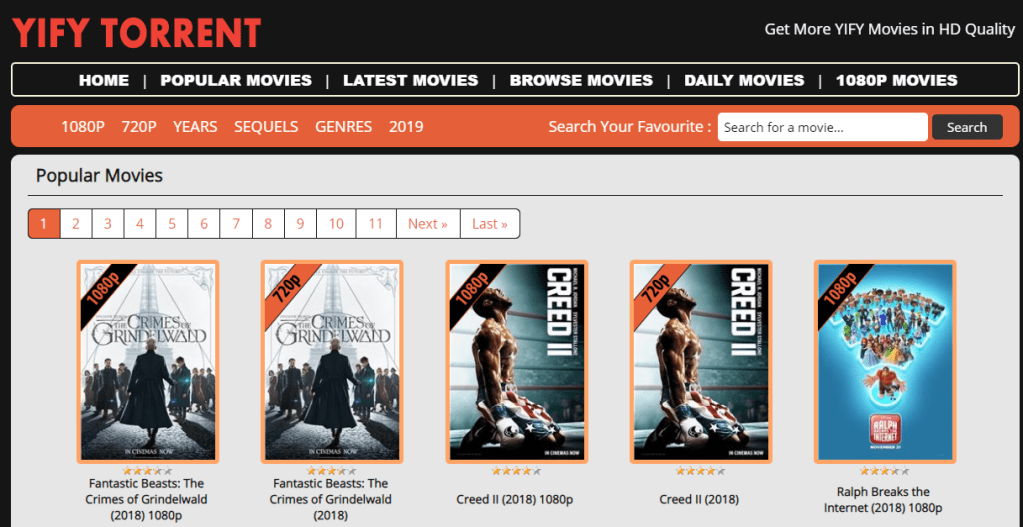
Task: Open Ralph Breaks the Internet poster
Action: (x=885, y=362)
